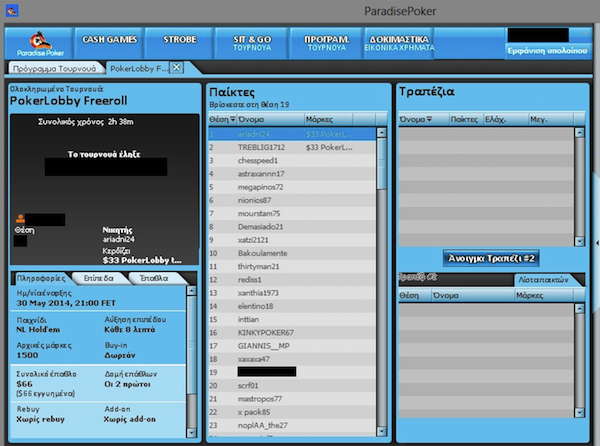Sort tables by Ελάχ. column
Viewport: 600px width, 446px height.
pyautogui.click(x=506, y=119)
